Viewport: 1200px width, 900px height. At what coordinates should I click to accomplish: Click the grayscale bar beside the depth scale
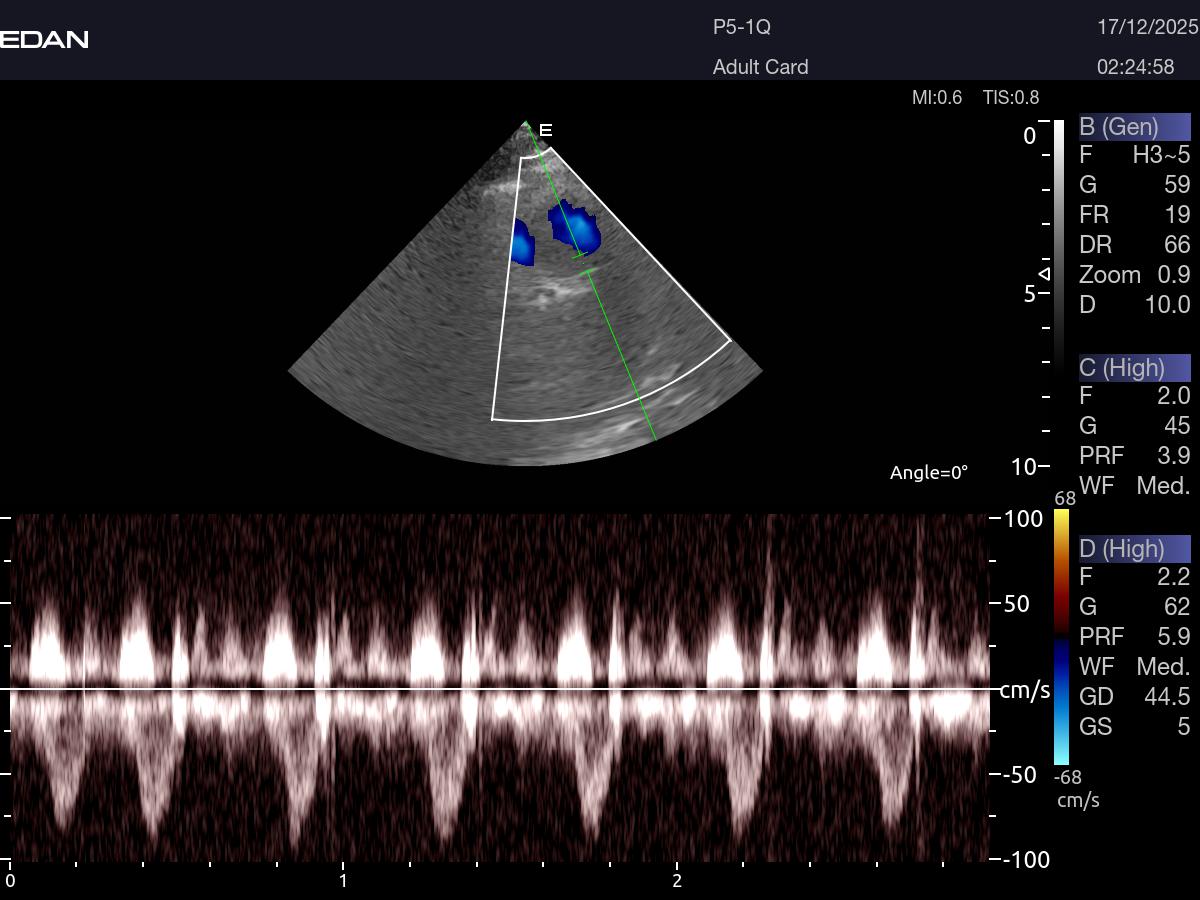click(x=1059, y=240)
